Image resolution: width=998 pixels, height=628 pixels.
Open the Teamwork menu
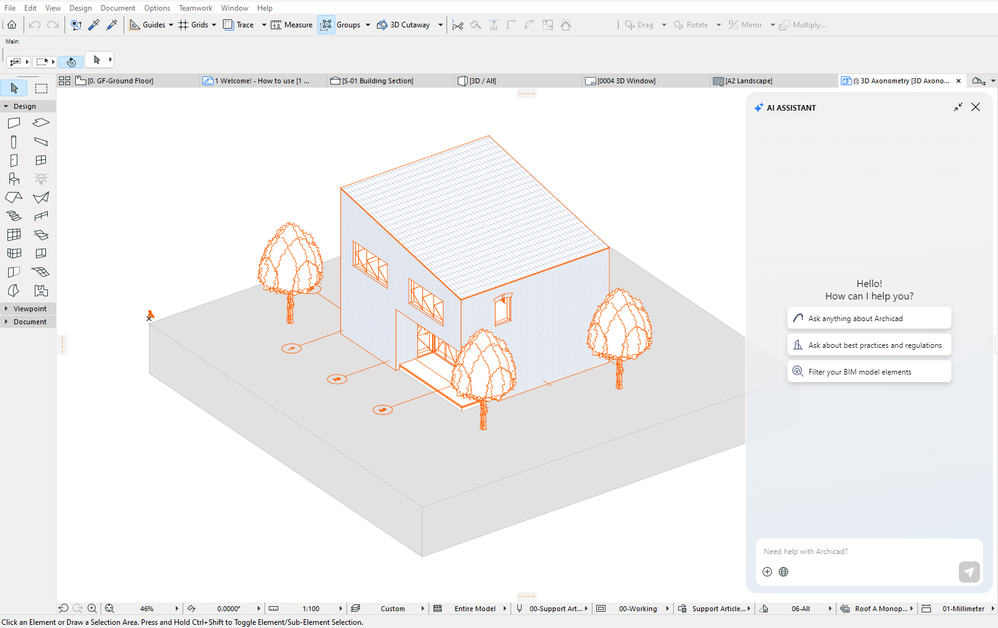click(x=195, y=8)
